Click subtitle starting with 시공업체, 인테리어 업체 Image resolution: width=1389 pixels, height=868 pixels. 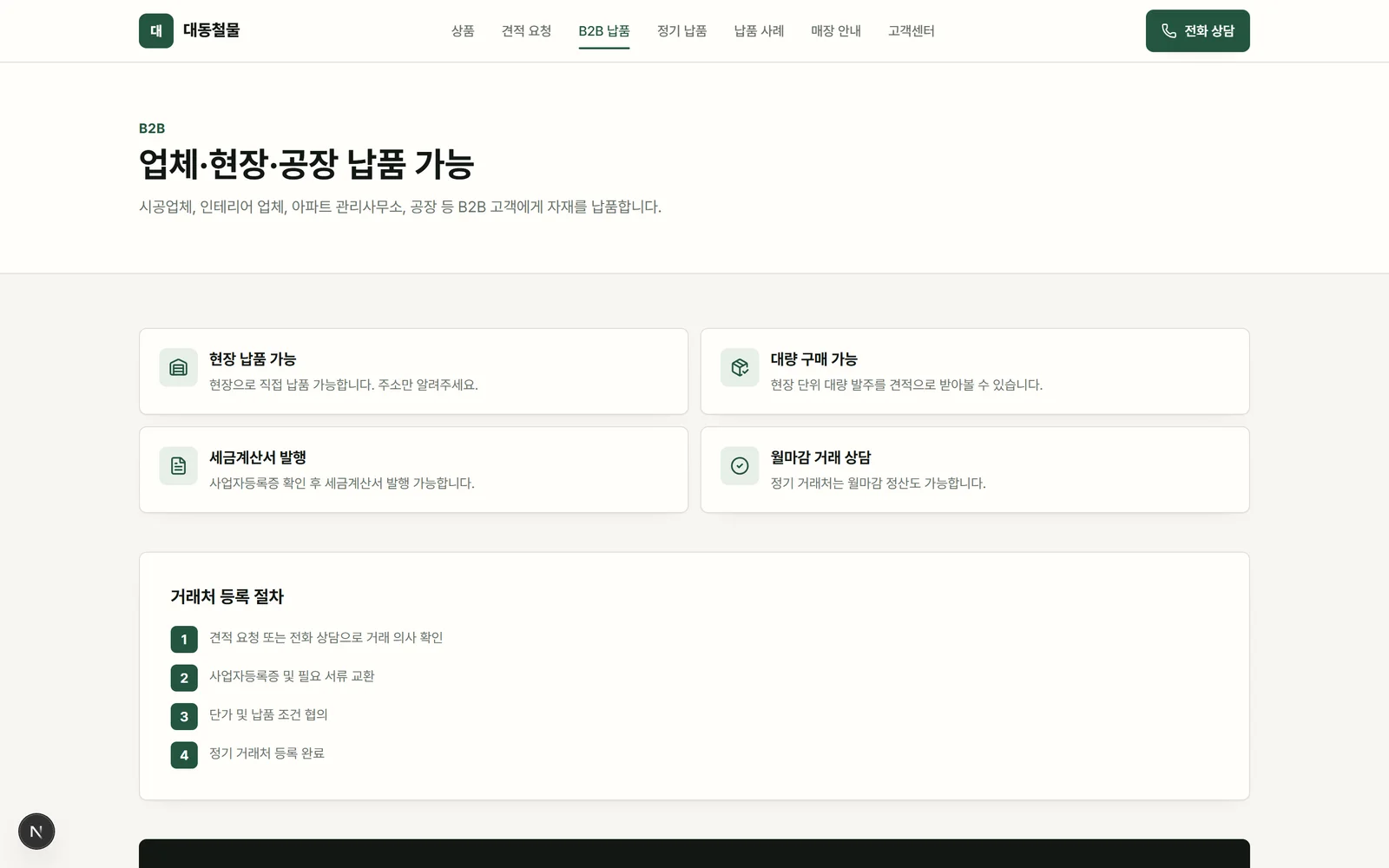tap(400, 207)
